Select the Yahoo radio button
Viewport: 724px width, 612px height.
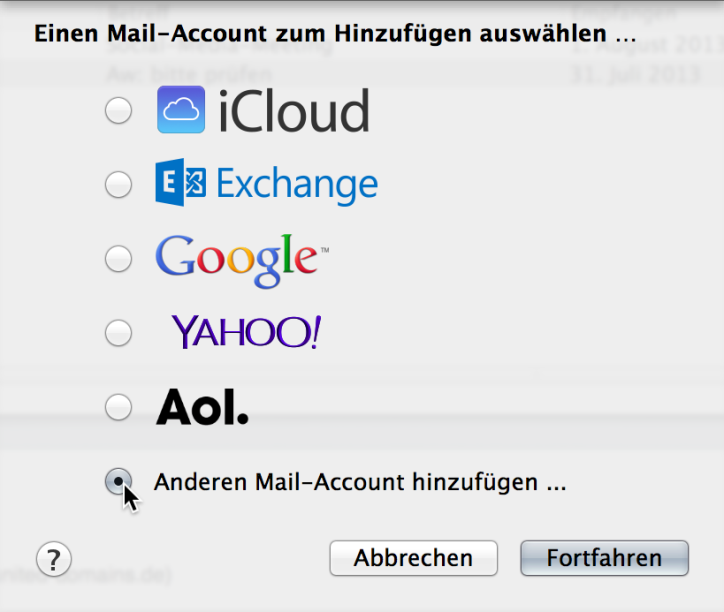point(118,333)
